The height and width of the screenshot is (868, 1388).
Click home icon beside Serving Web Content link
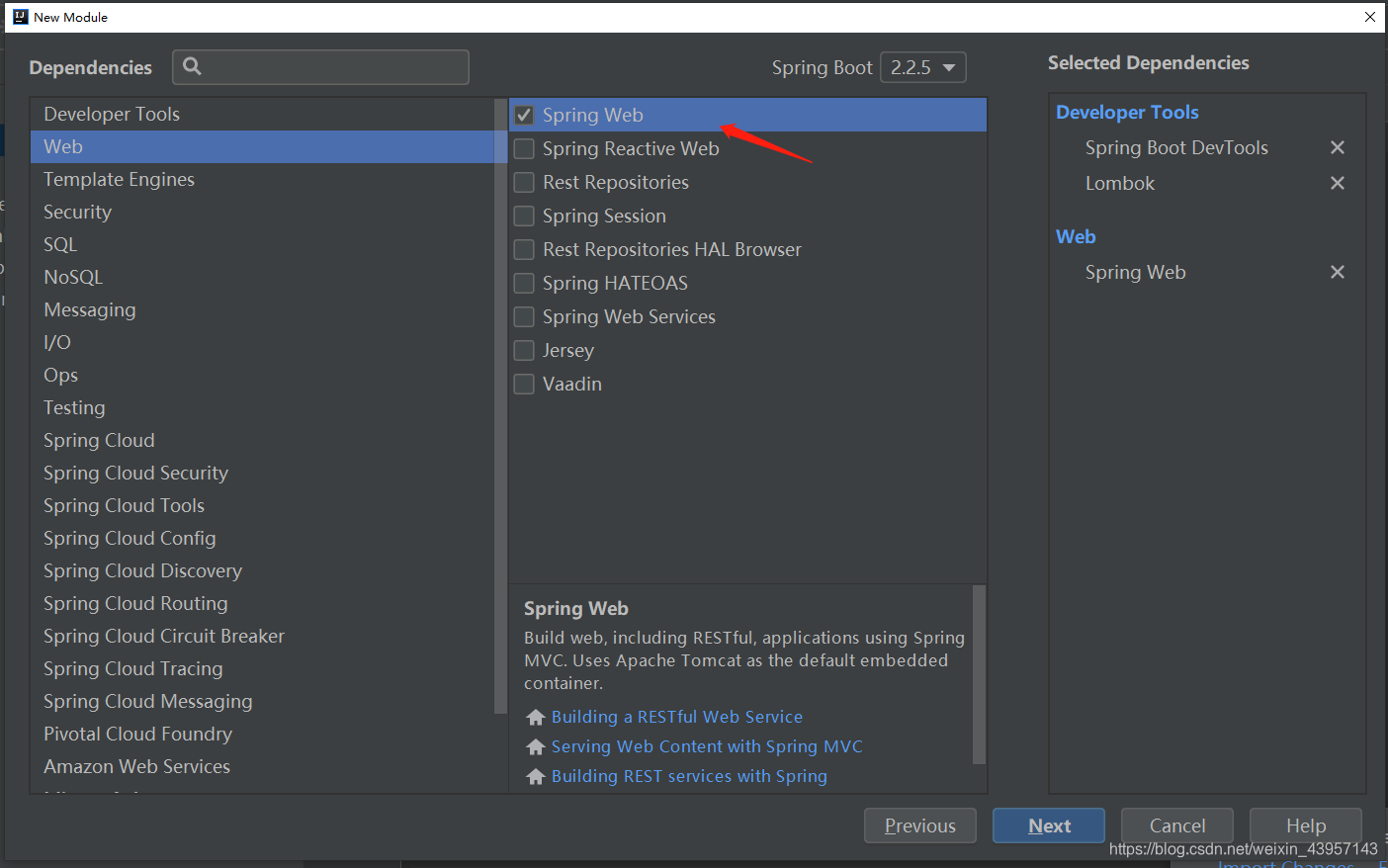536,746
